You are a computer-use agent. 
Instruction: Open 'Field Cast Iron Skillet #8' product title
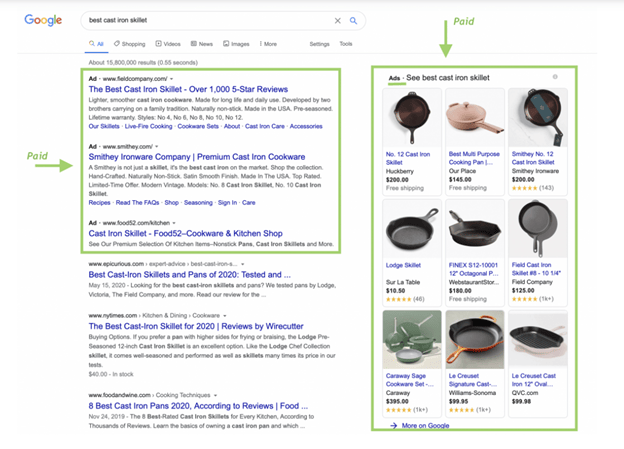pos(536,269)
